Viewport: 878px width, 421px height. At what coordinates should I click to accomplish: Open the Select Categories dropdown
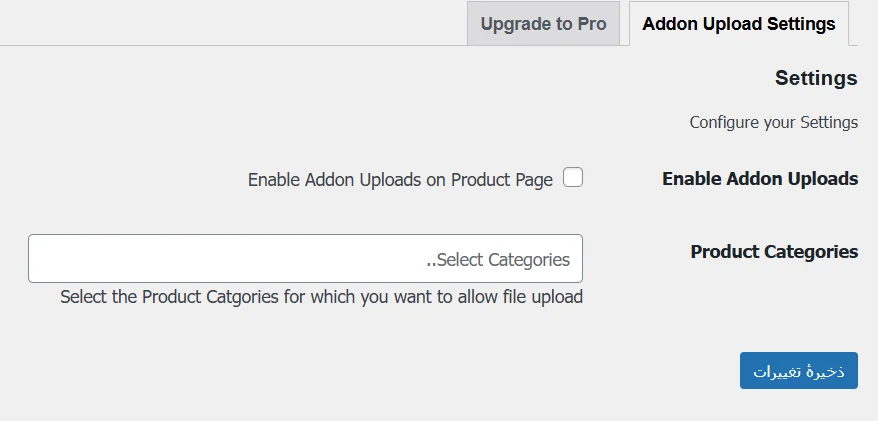[x=305, y=259]
